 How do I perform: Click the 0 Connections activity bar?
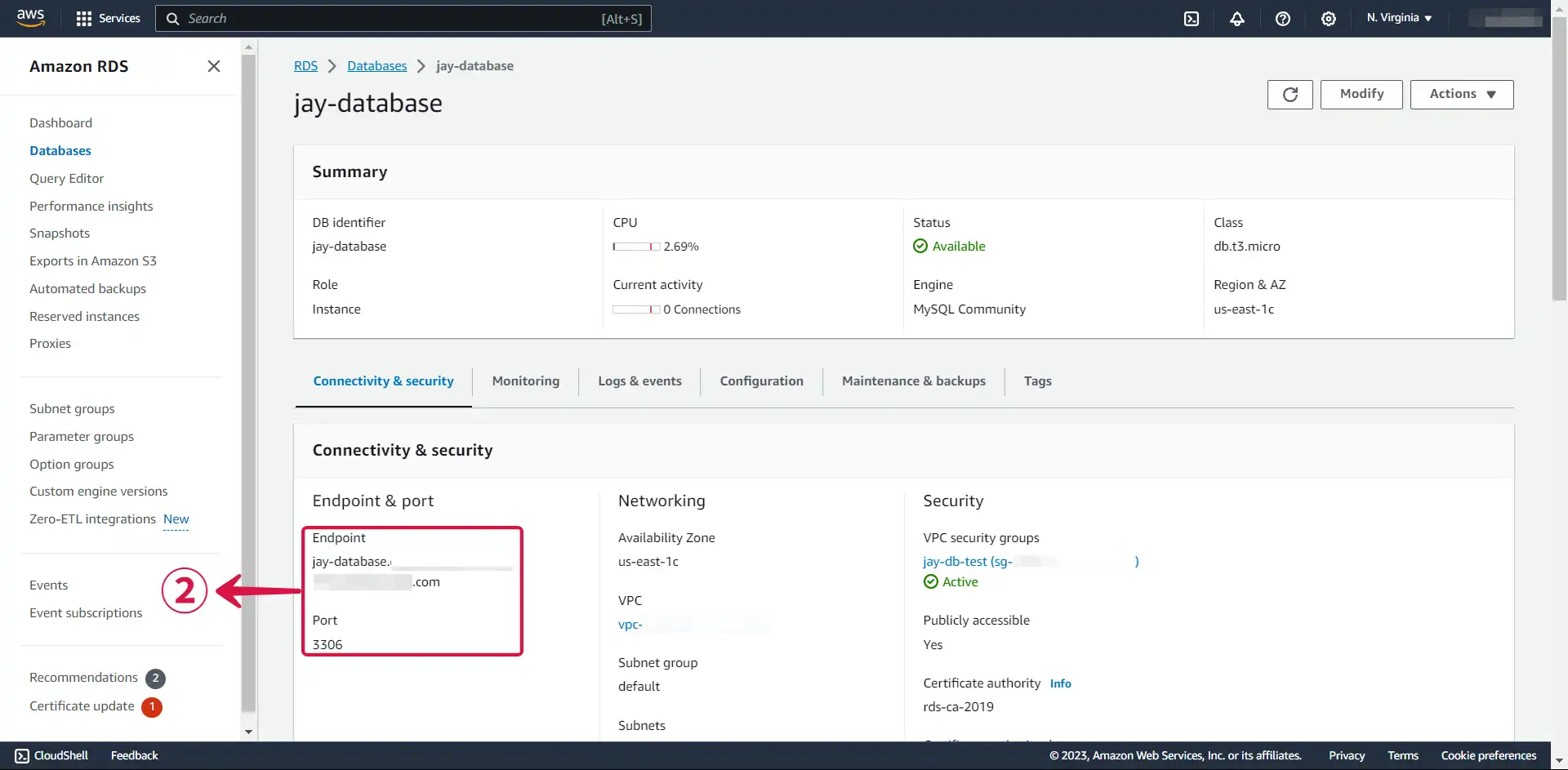(636, 309)
